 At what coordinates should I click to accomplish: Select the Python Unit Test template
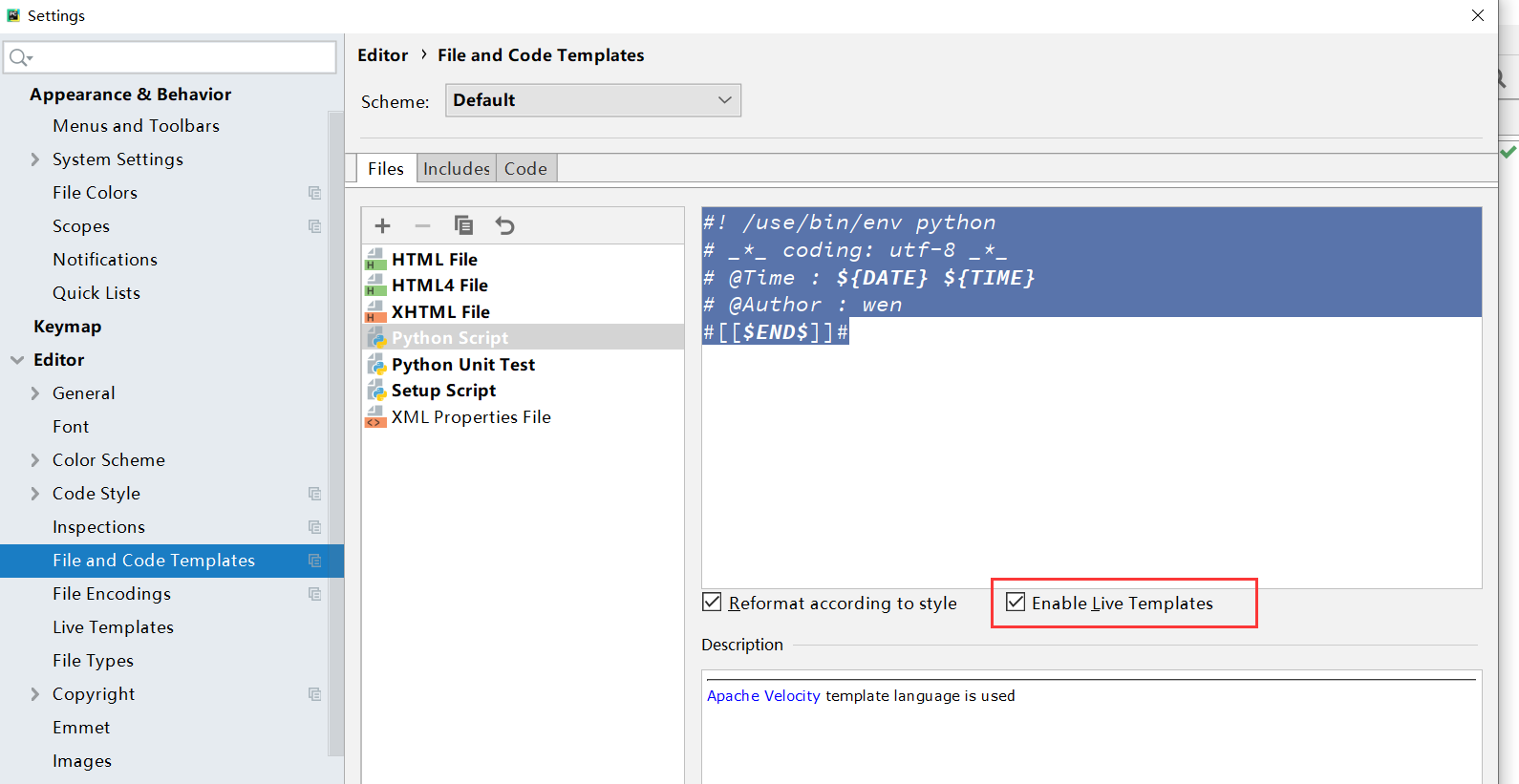coord(462,365)
